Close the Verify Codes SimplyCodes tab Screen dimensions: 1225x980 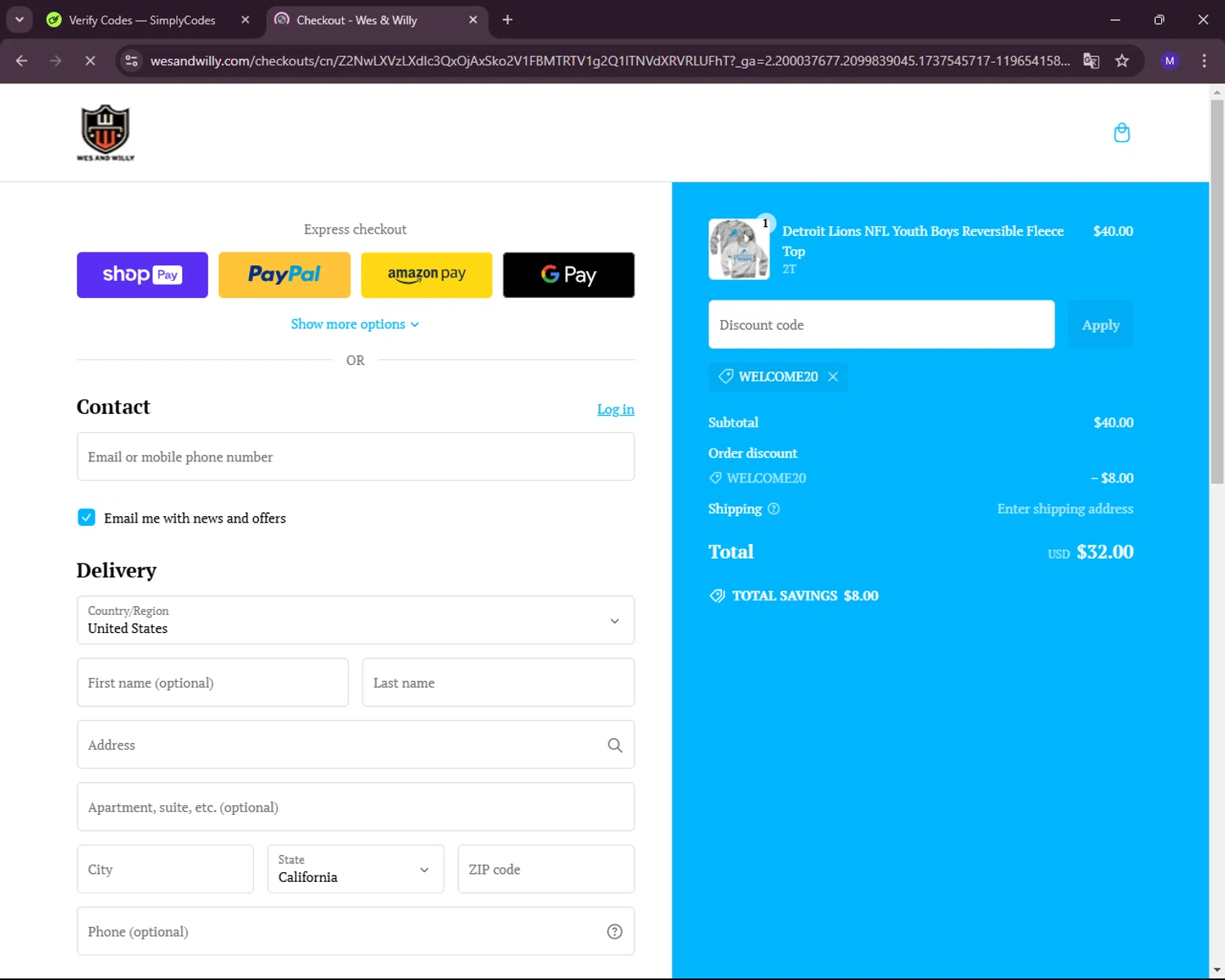[245, 20]
